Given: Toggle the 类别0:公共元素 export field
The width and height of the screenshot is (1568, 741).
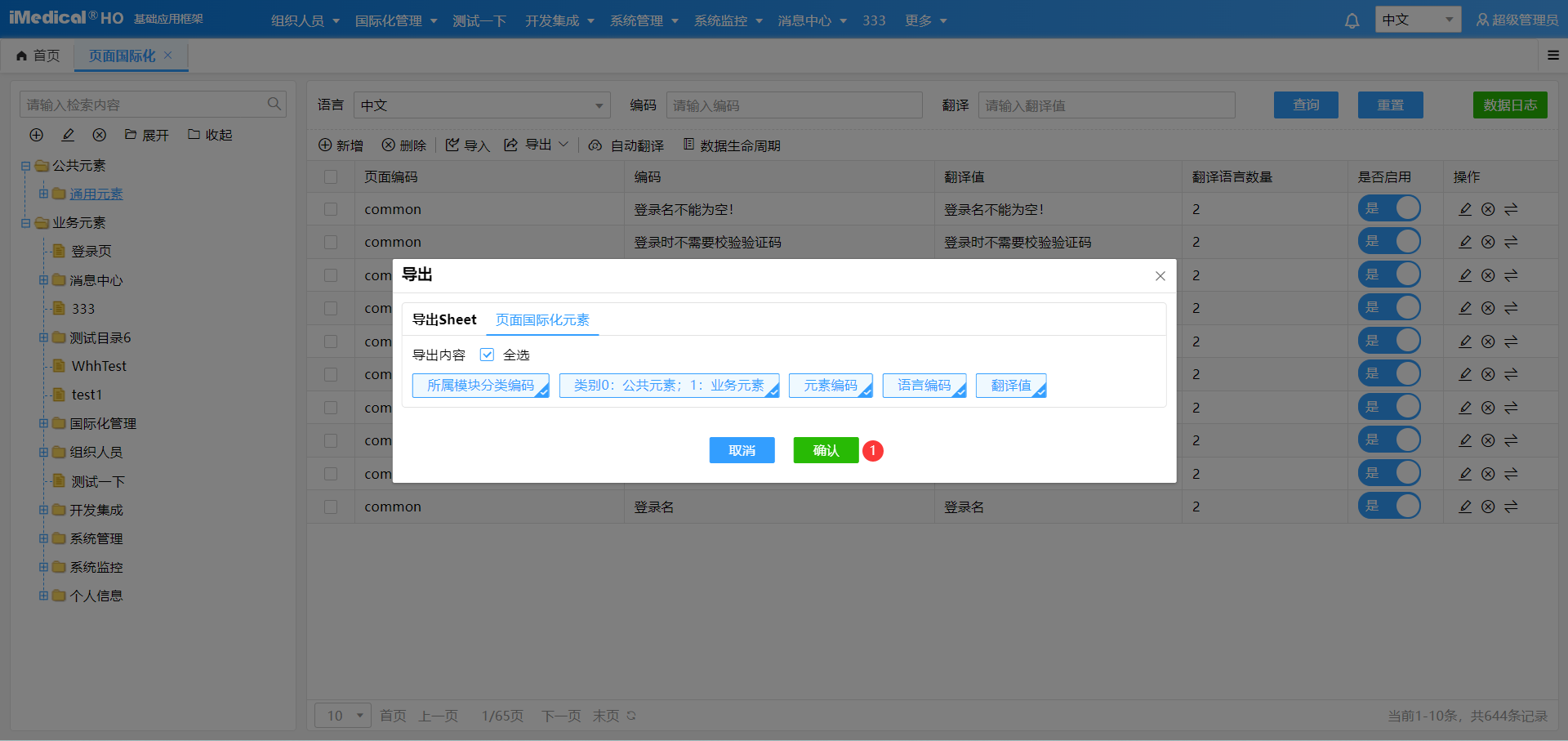Looking at the screenshot, I should [669, 386].
